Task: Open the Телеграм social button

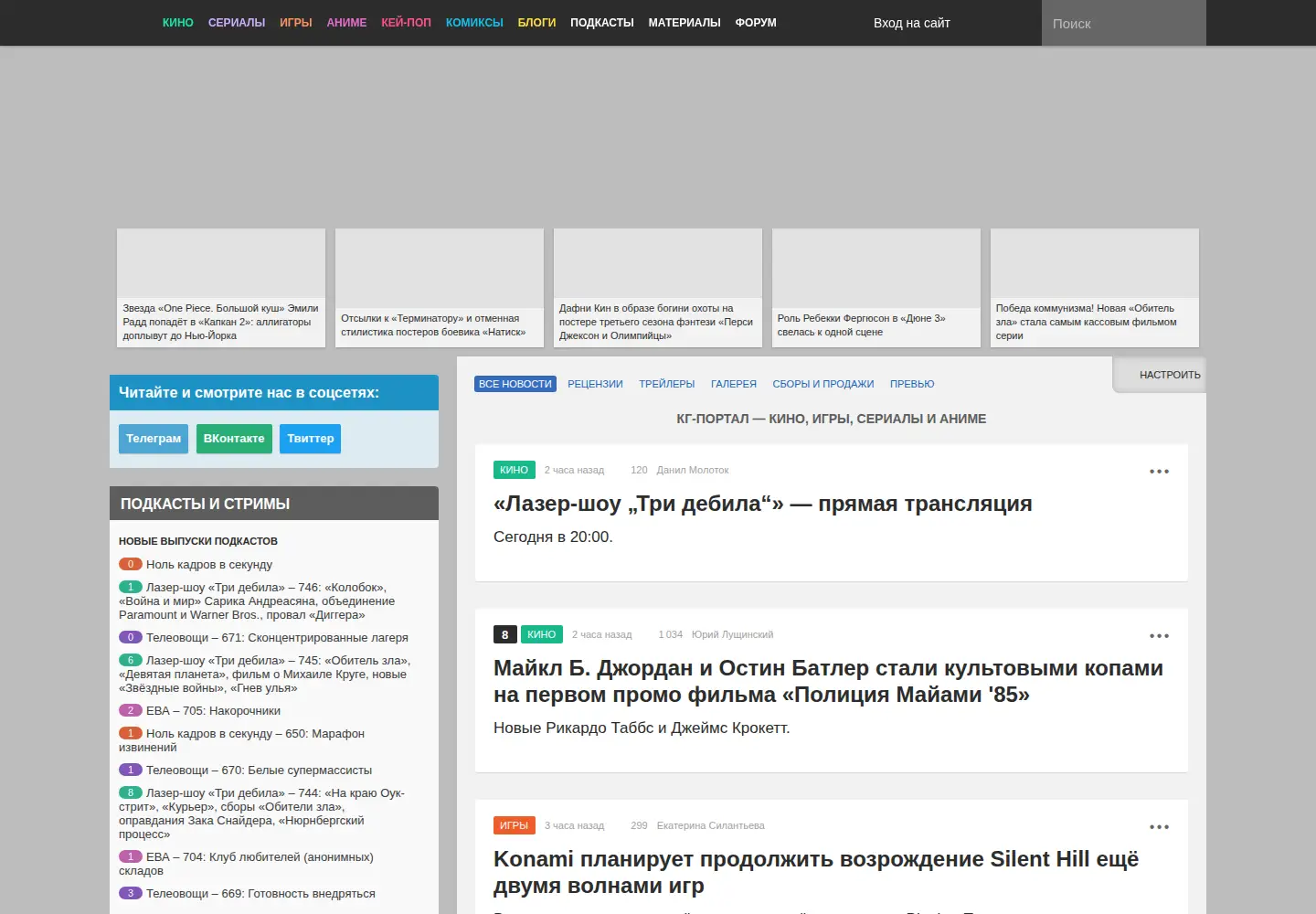Action: coord(154,439)
